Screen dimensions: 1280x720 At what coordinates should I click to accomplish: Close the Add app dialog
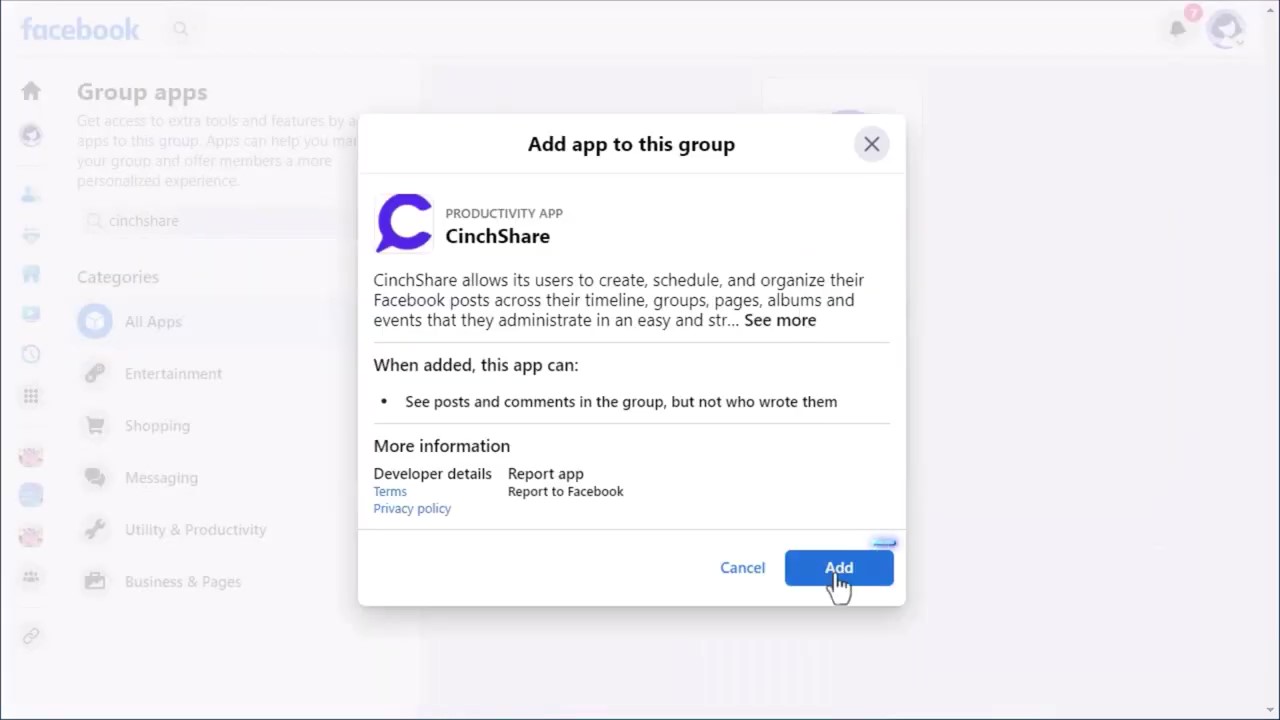click(871, 144)
